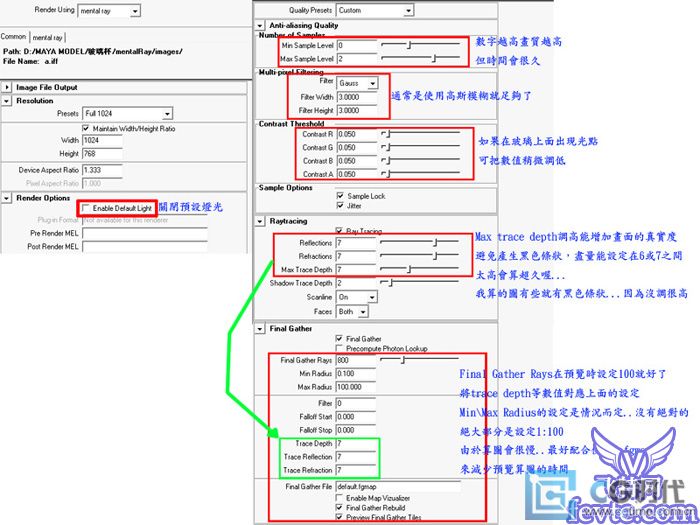This screenshot has height=525, width=700.
Task: Click the Contrast R value field
Action: [357, 134]
